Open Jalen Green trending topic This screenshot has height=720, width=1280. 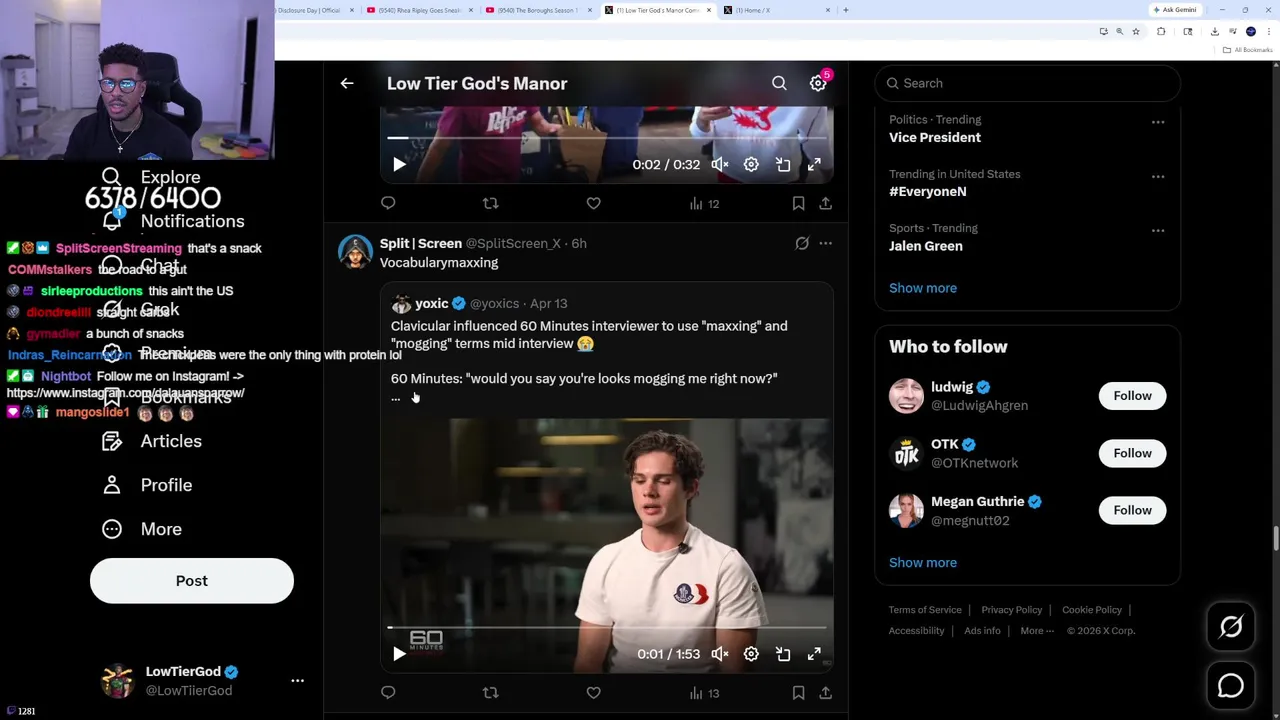point(926,246)
